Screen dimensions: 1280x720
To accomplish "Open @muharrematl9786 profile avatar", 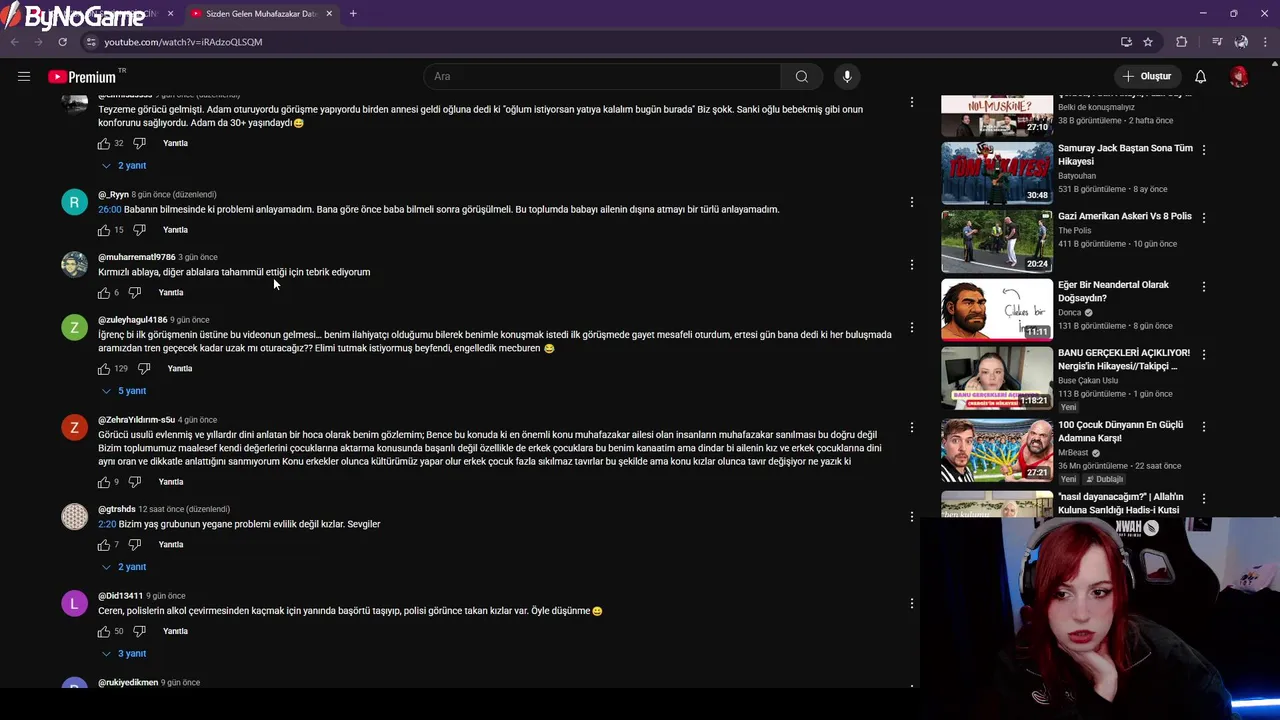I will pos(75,264).
